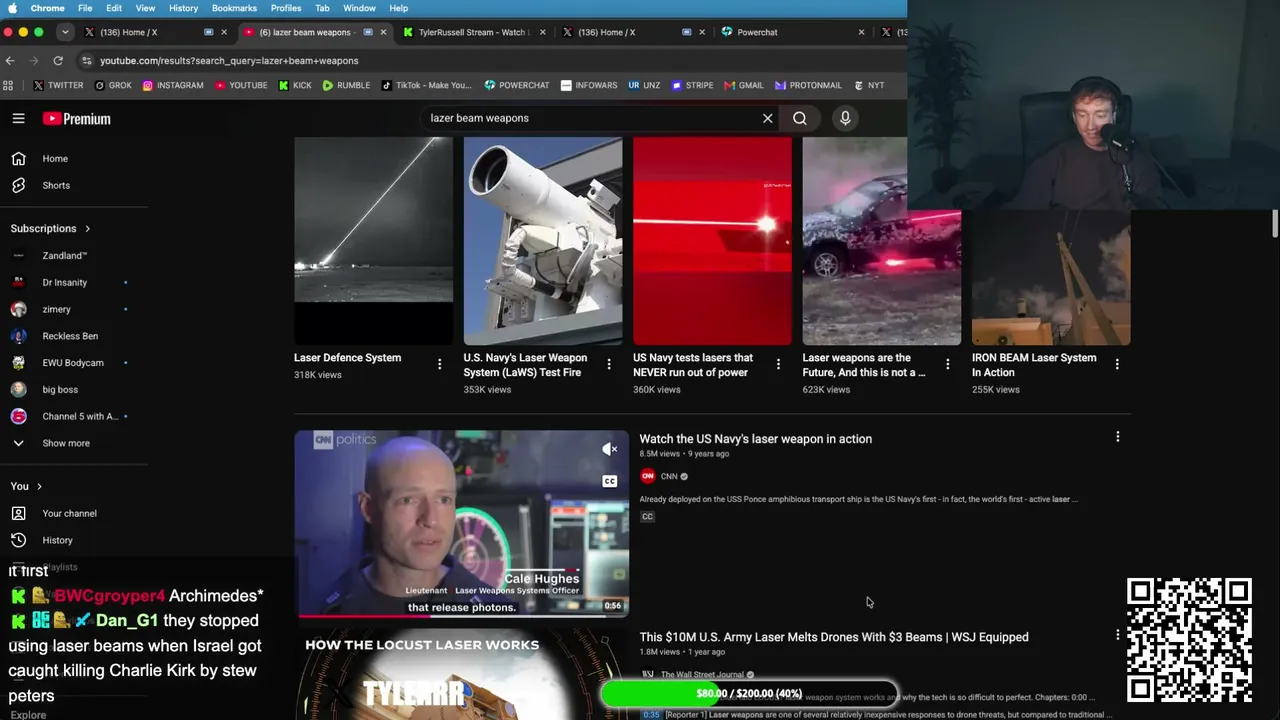Open the NYT bookmark
This screenshot has height=720, width=1280.
868,85
